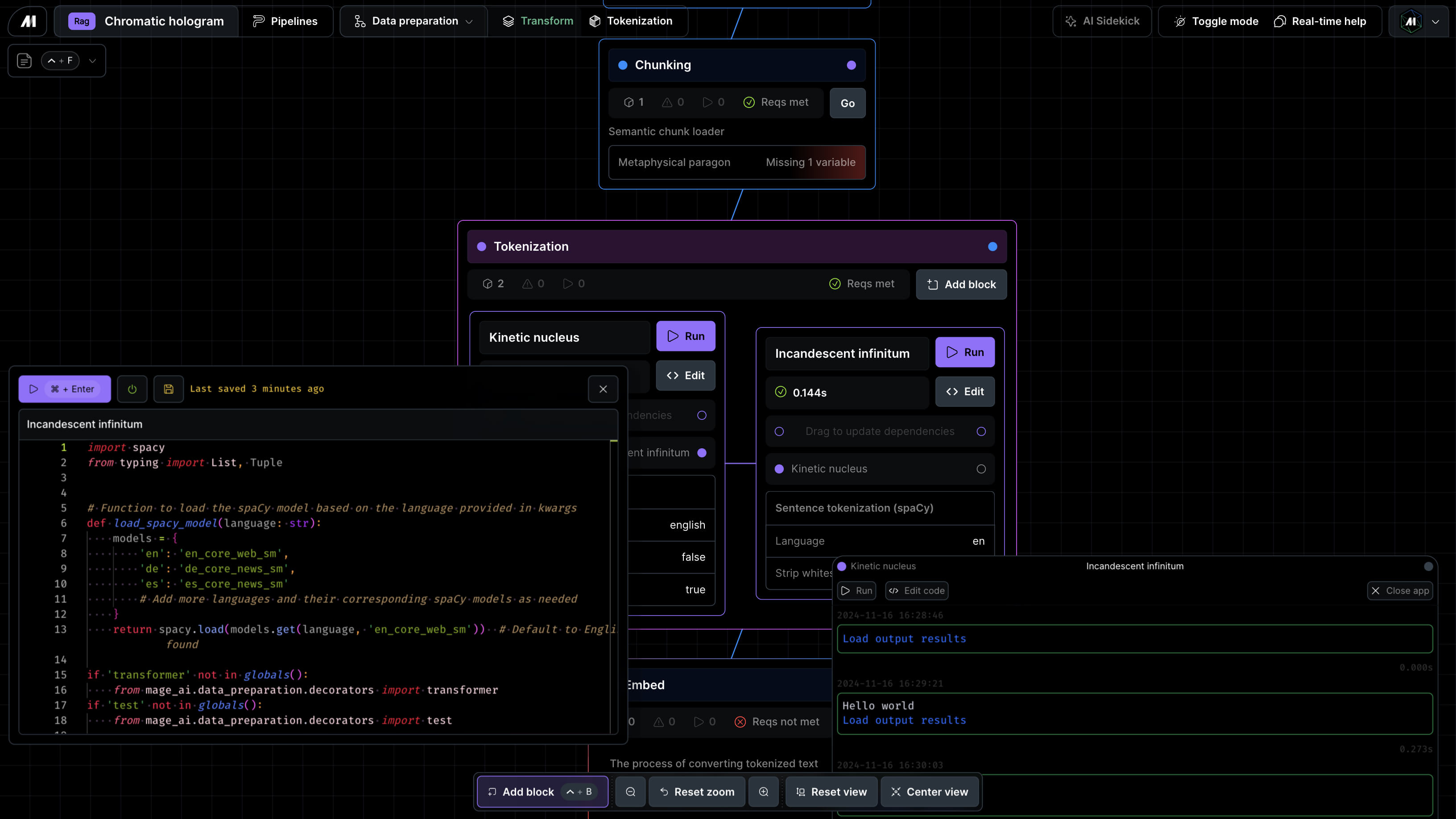Open the first Load output results link
Screen dimensions: 1456x819
[904, 639]
